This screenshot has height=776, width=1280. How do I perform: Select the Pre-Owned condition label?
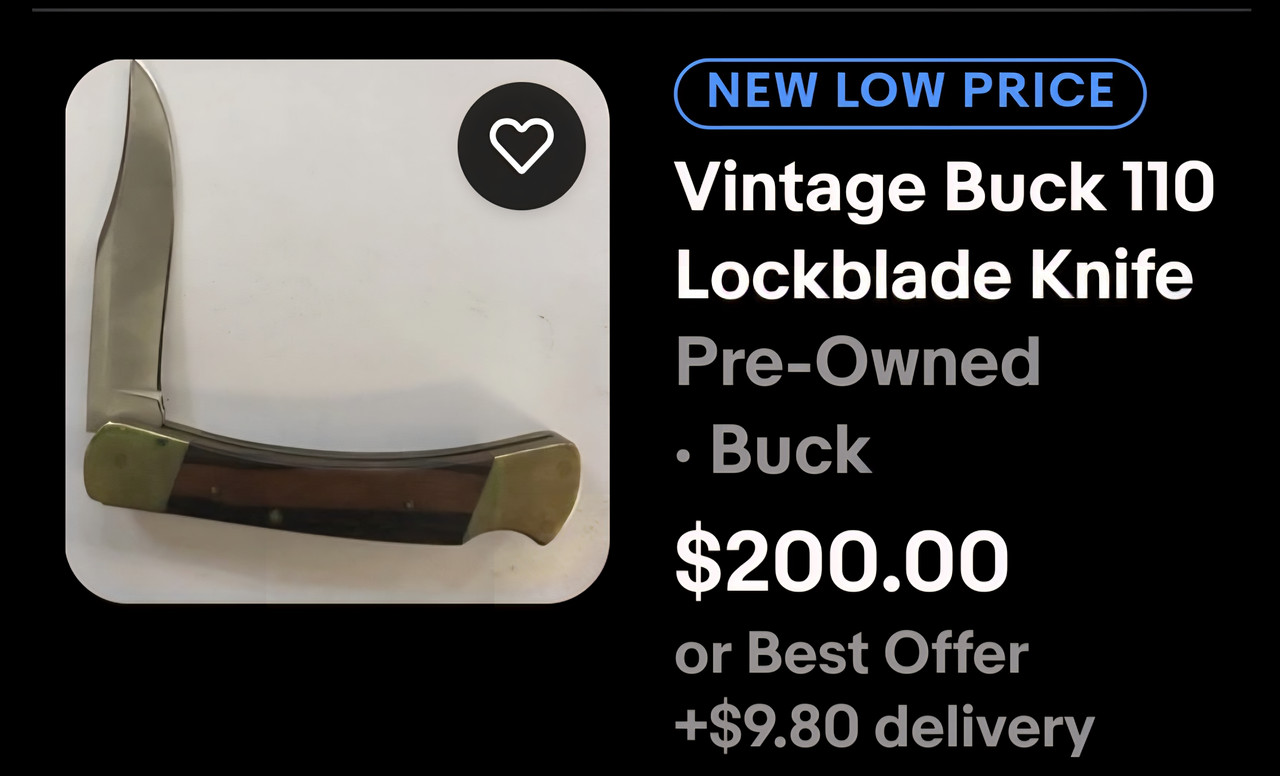click(858, 362)
